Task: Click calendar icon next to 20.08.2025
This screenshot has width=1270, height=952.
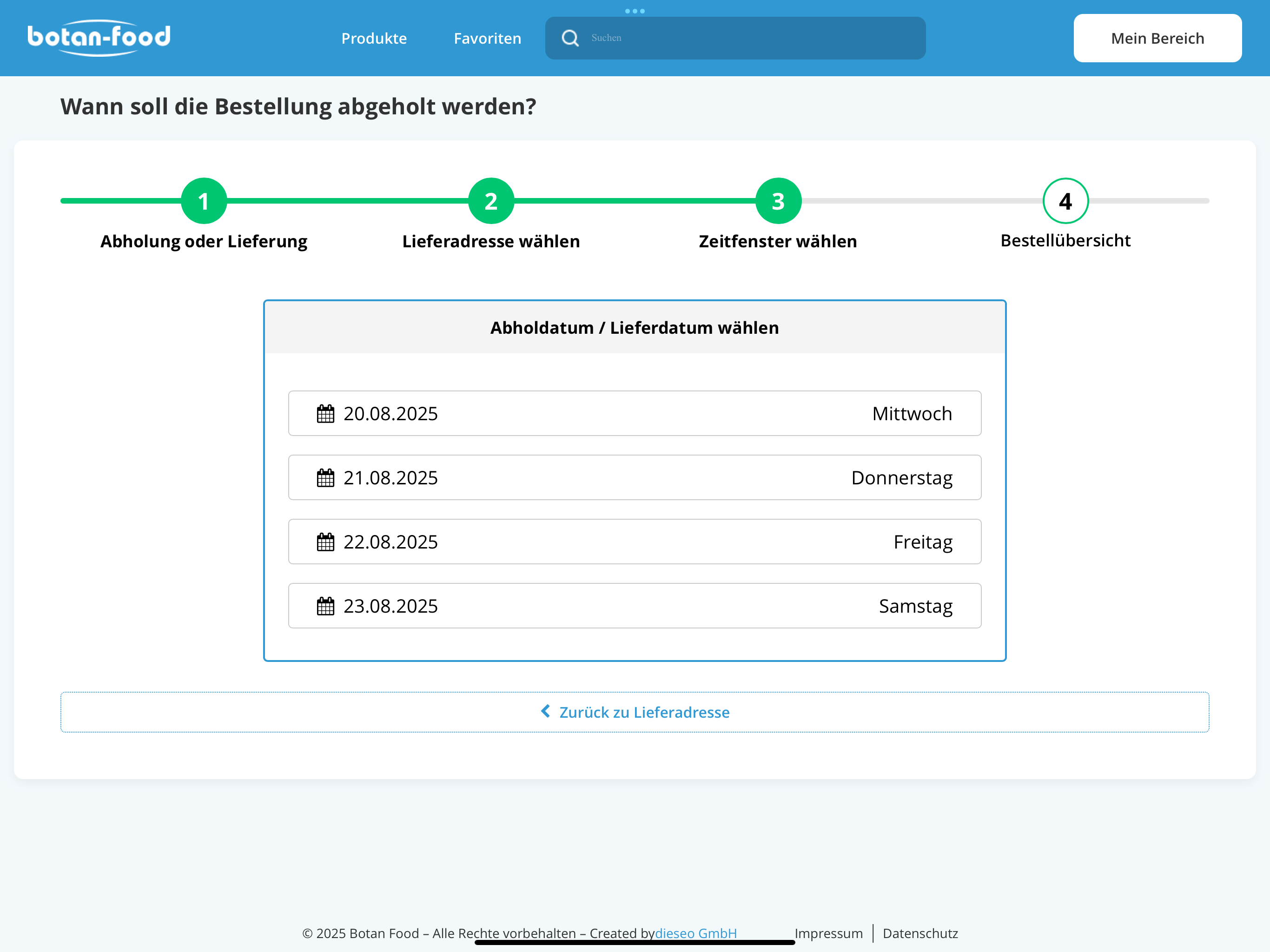Action: [x=325, y=413]
